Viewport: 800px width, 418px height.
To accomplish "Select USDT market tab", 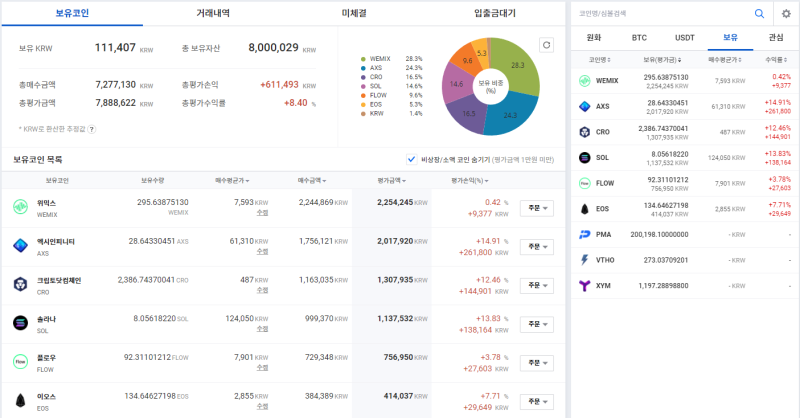I will point(685,38).
